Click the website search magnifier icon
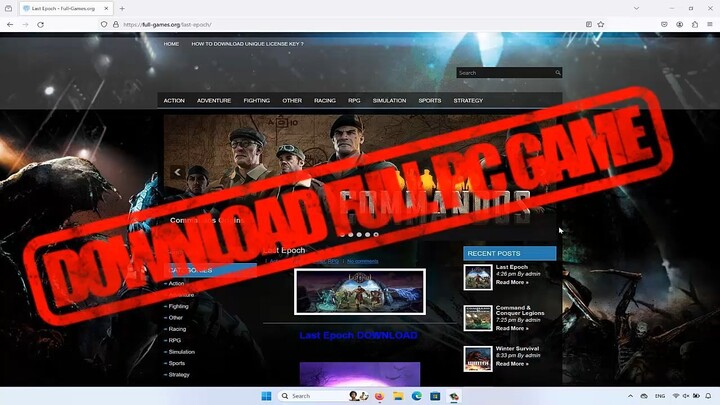 [x=558, y=73]
